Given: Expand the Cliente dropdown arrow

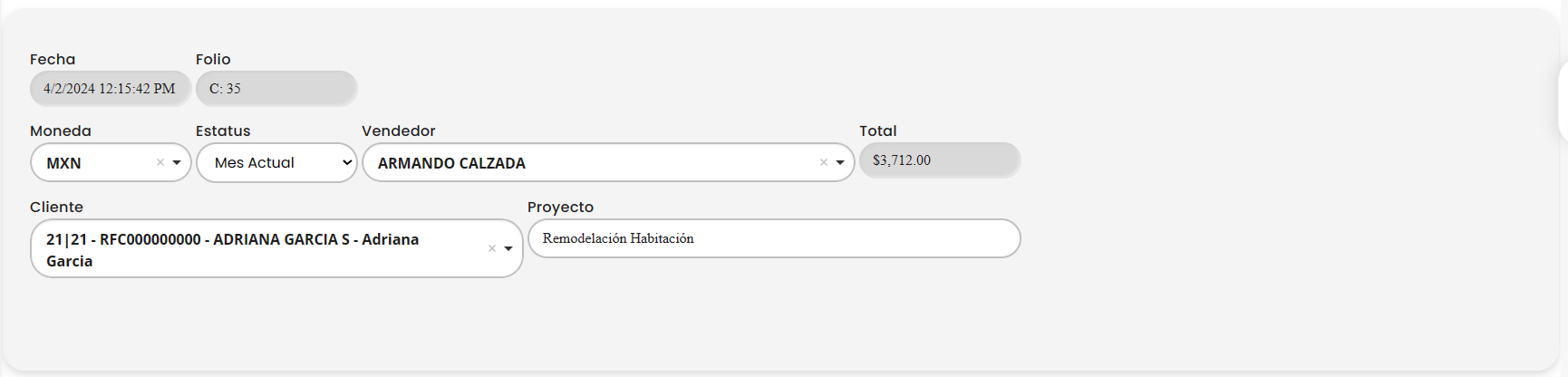Looking at the screenshot, I should [508, 248].
